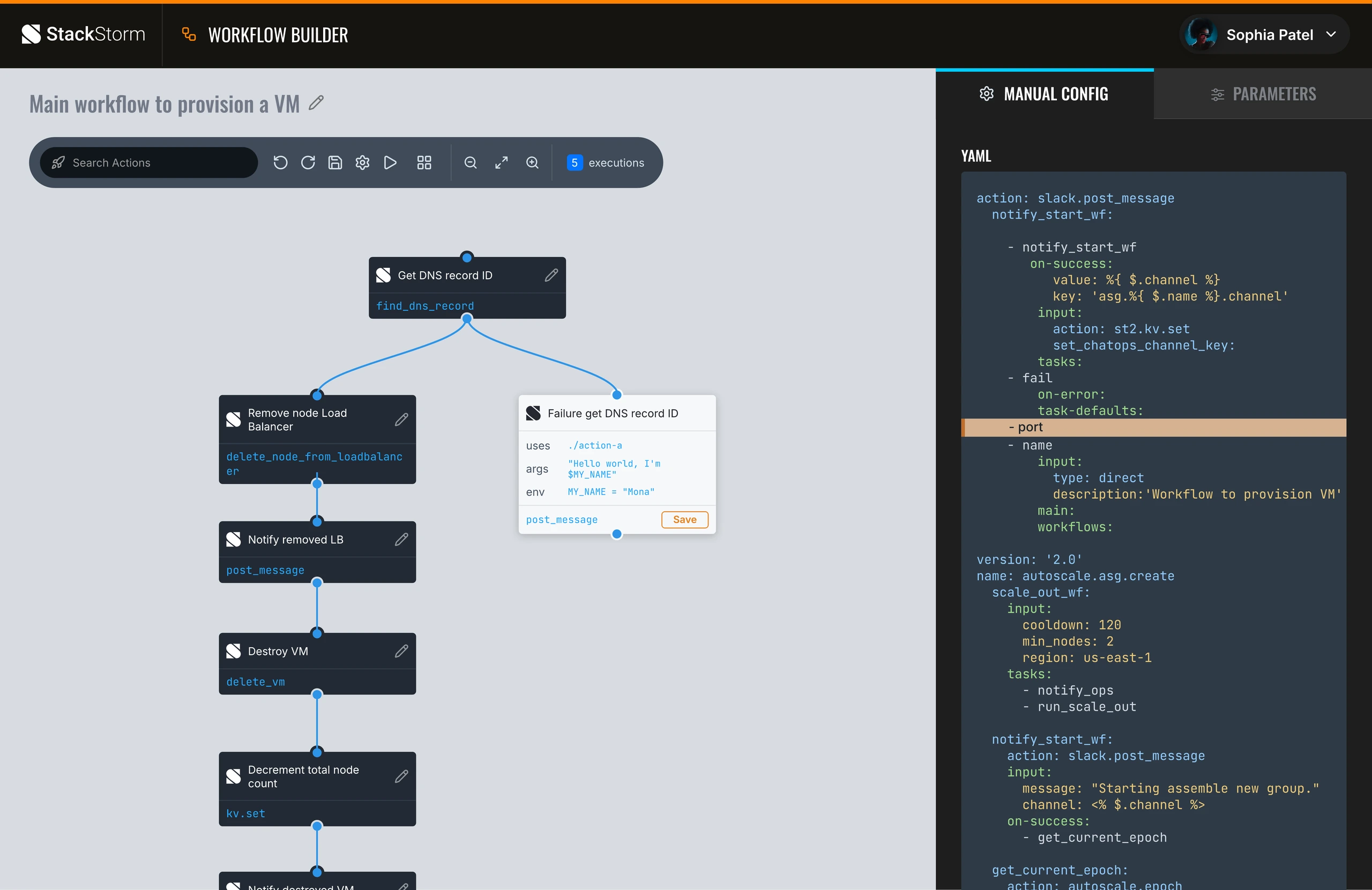Switch to the Manual Config tab

click(x=1045, y=94)
